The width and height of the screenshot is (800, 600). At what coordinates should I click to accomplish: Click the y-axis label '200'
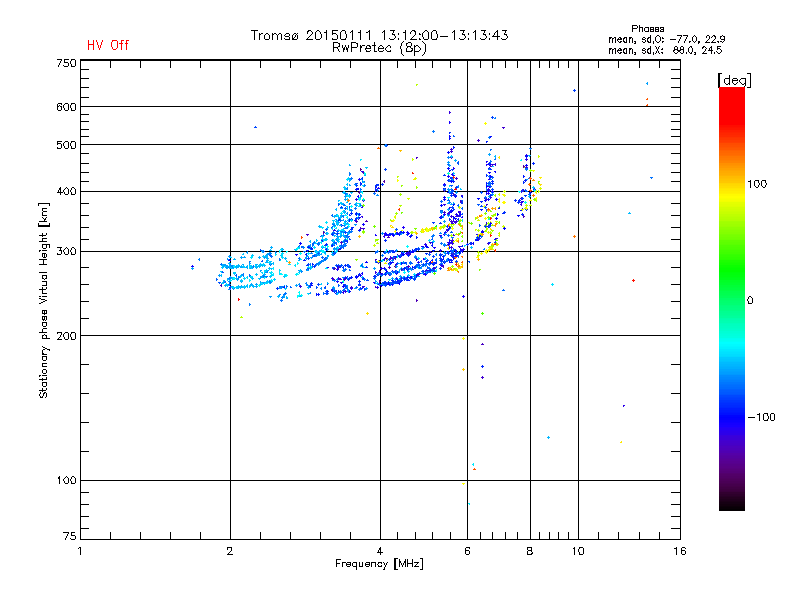click(66, 336)
